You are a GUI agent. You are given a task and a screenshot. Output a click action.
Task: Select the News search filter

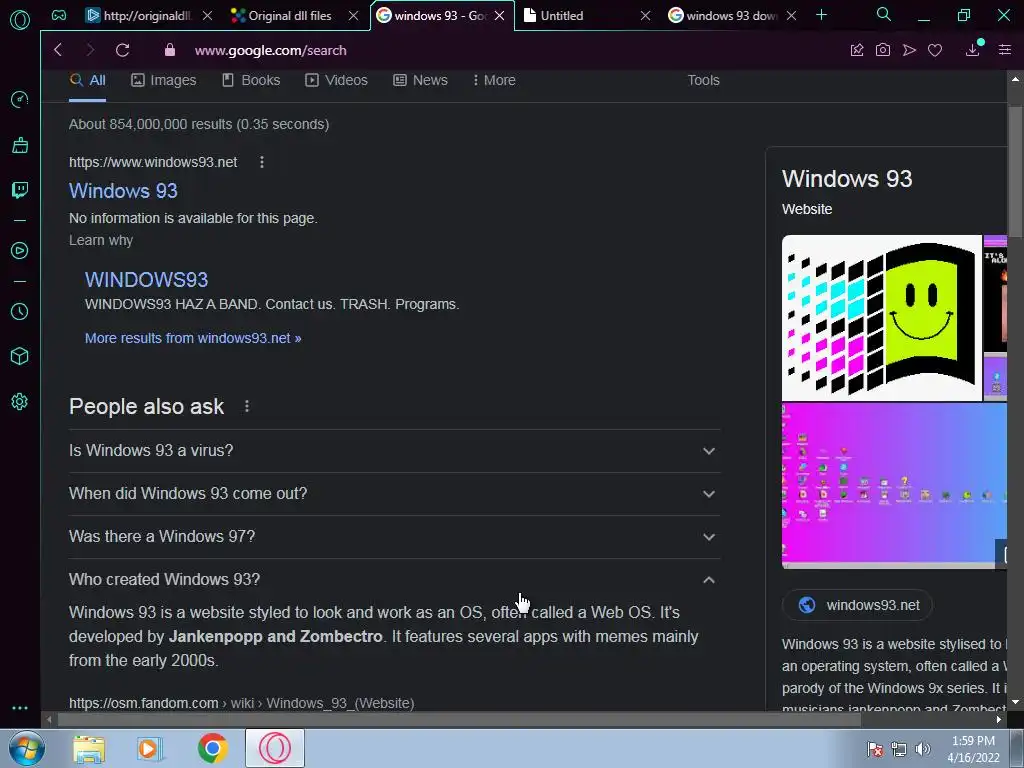point(421,80)
